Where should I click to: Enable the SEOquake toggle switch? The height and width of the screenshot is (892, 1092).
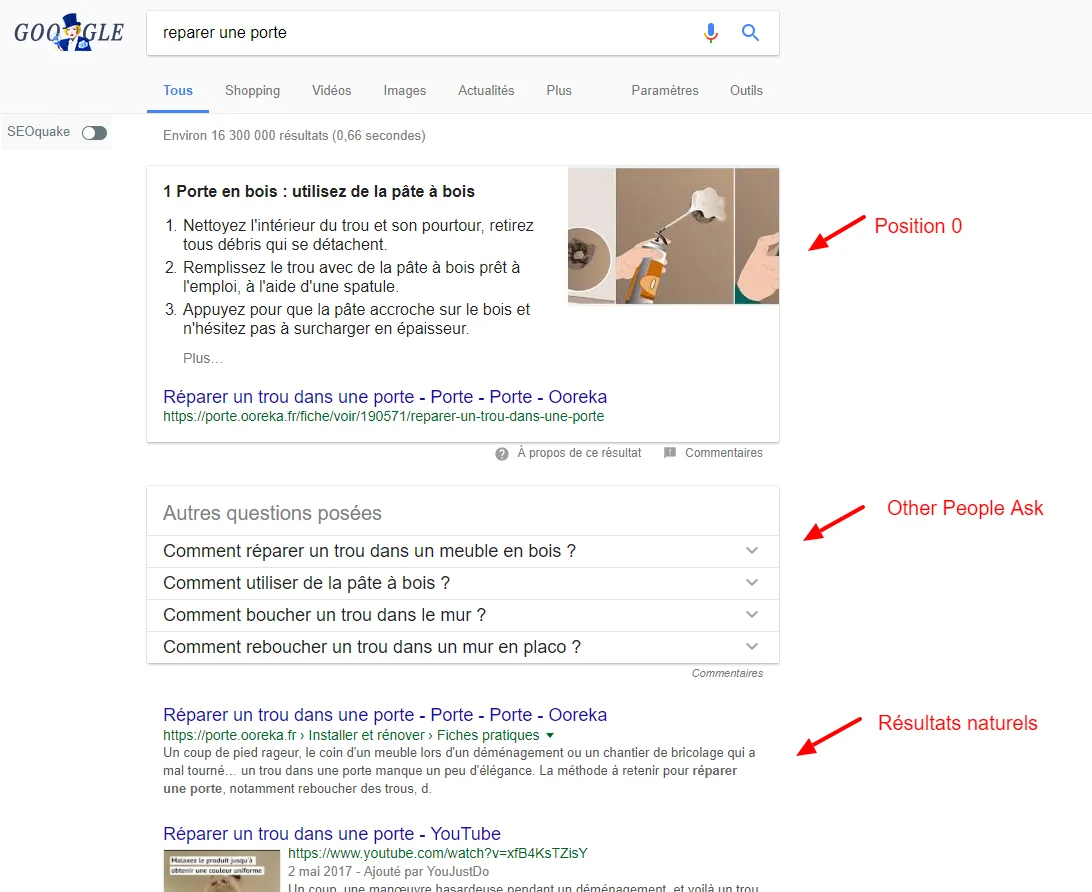[x=93, y=132]
